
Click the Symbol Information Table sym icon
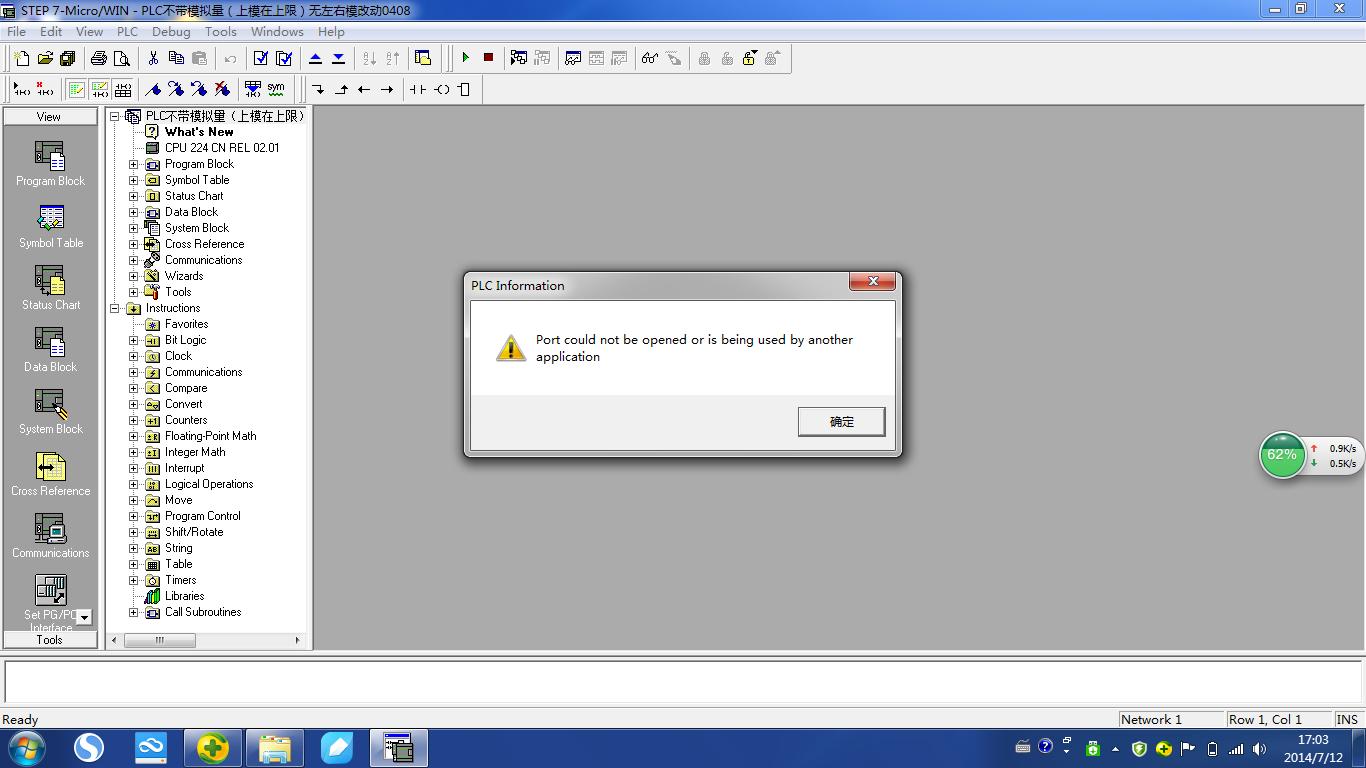coord(276,89)
